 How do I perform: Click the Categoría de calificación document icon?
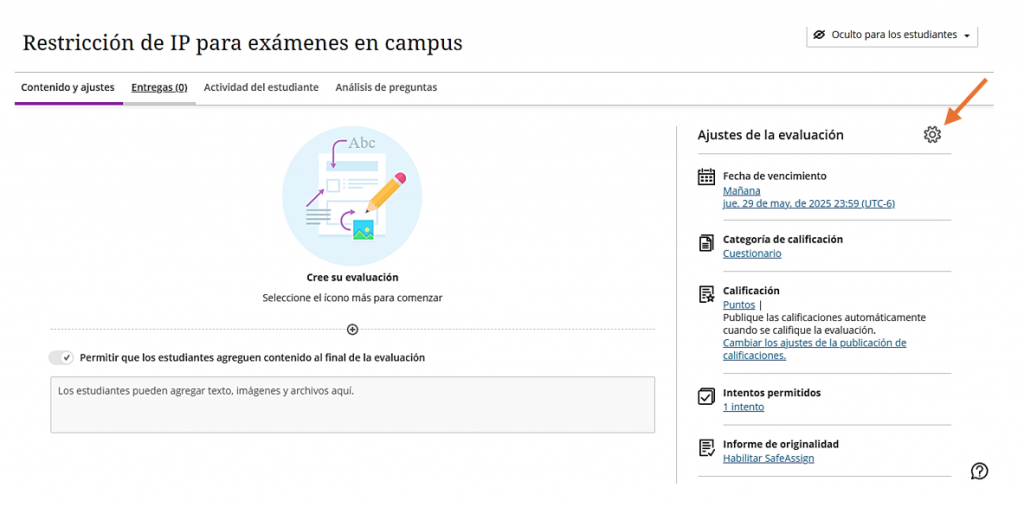click(707, 244)
